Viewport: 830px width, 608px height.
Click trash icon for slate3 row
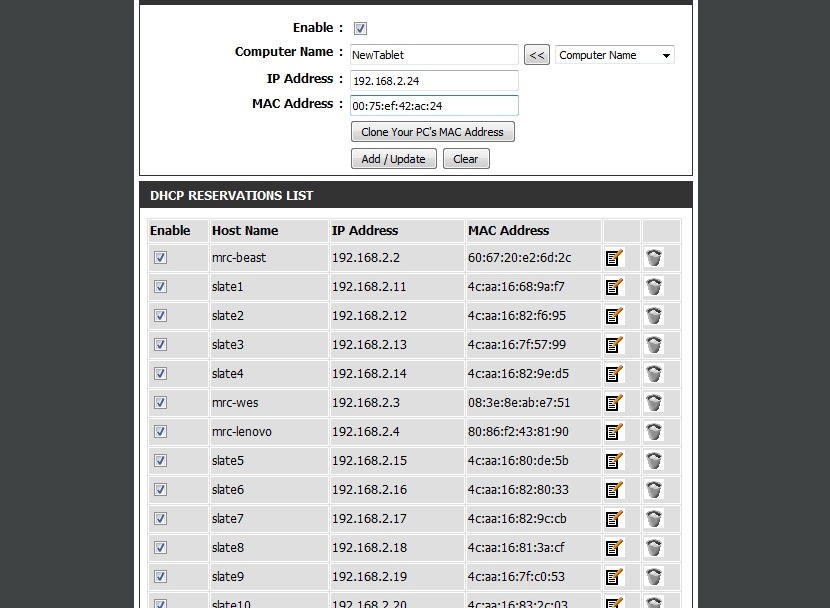click(654, 345)
